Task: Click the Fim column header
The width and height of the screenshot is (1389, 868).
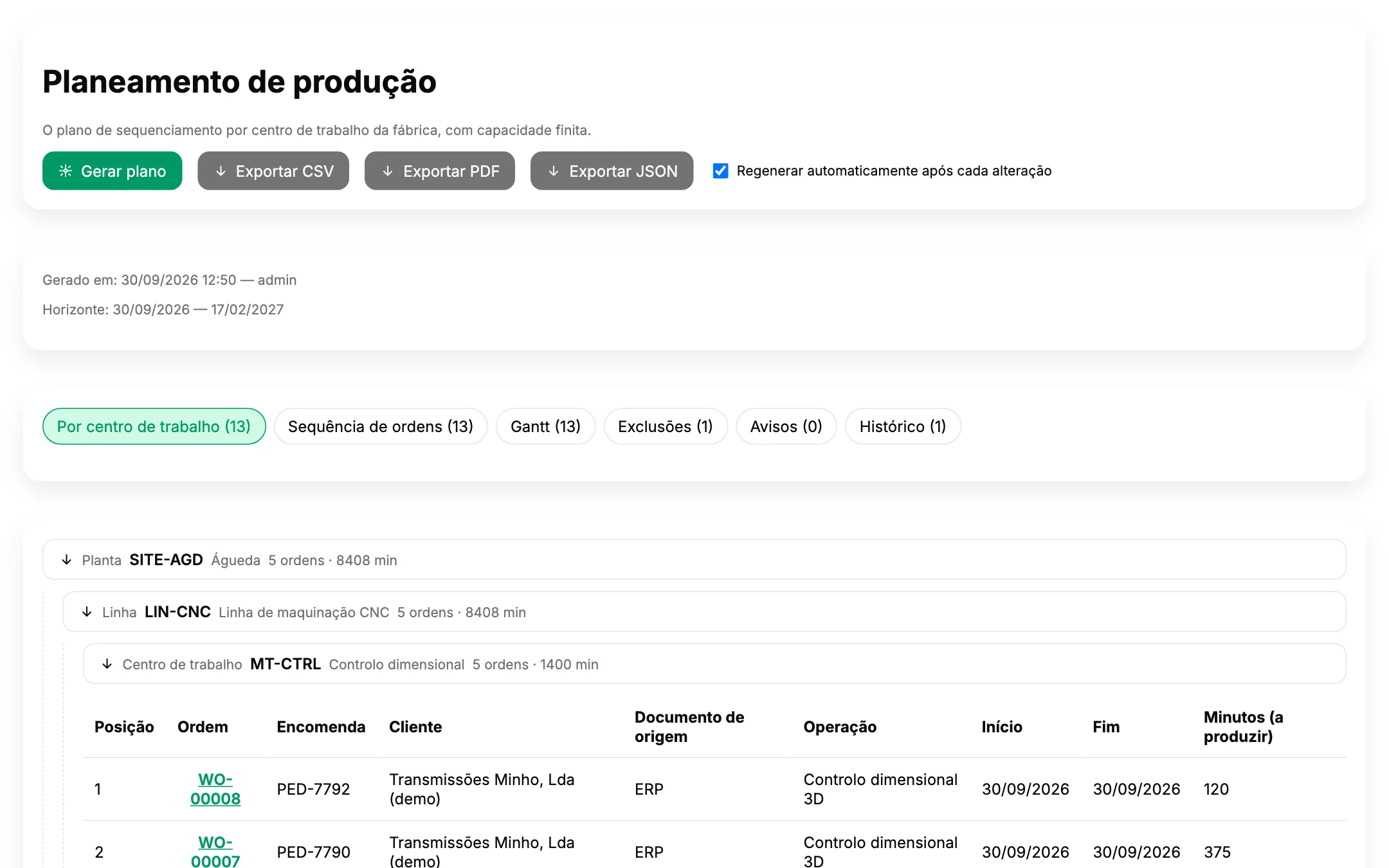Action: [x=1106, y=727]
